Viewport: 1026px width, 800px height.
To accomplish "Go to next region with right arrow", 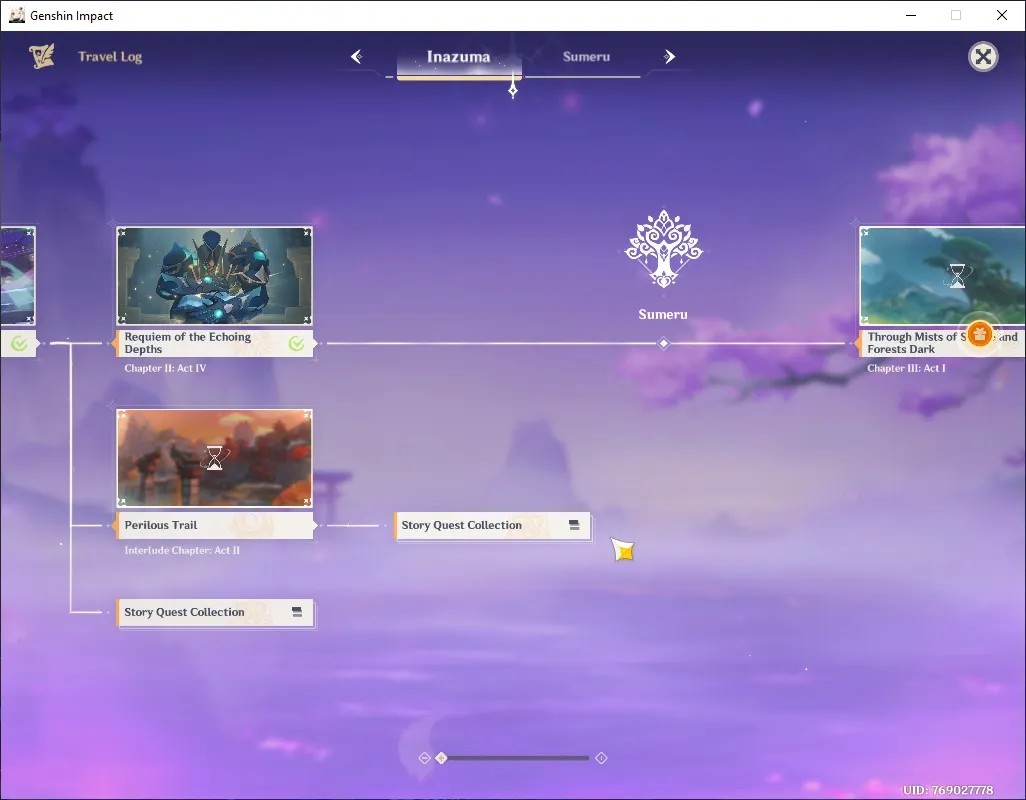I will 669,57.
